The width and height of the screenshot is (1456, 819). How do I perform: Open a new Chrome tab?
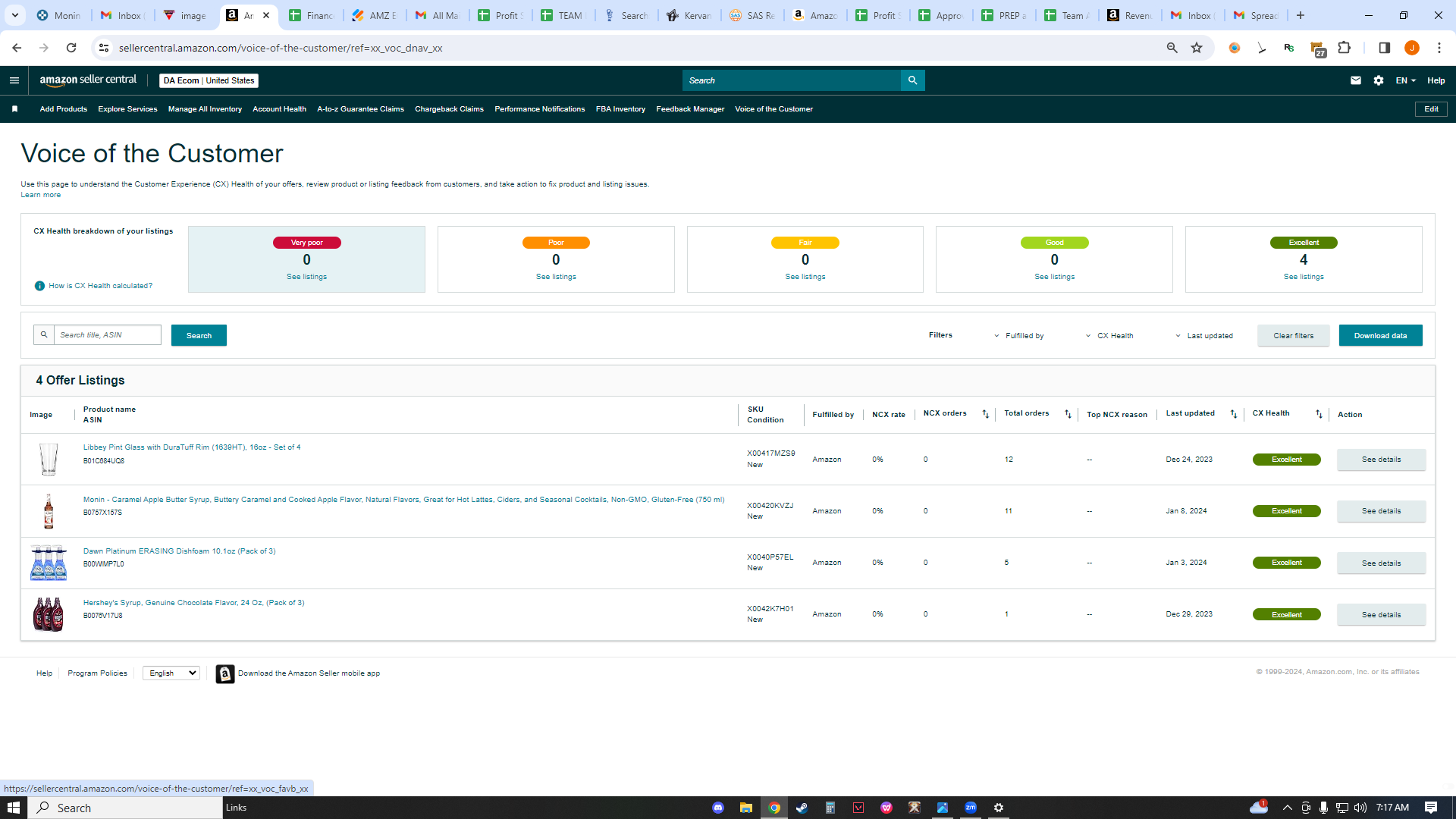click(1301, 15)
